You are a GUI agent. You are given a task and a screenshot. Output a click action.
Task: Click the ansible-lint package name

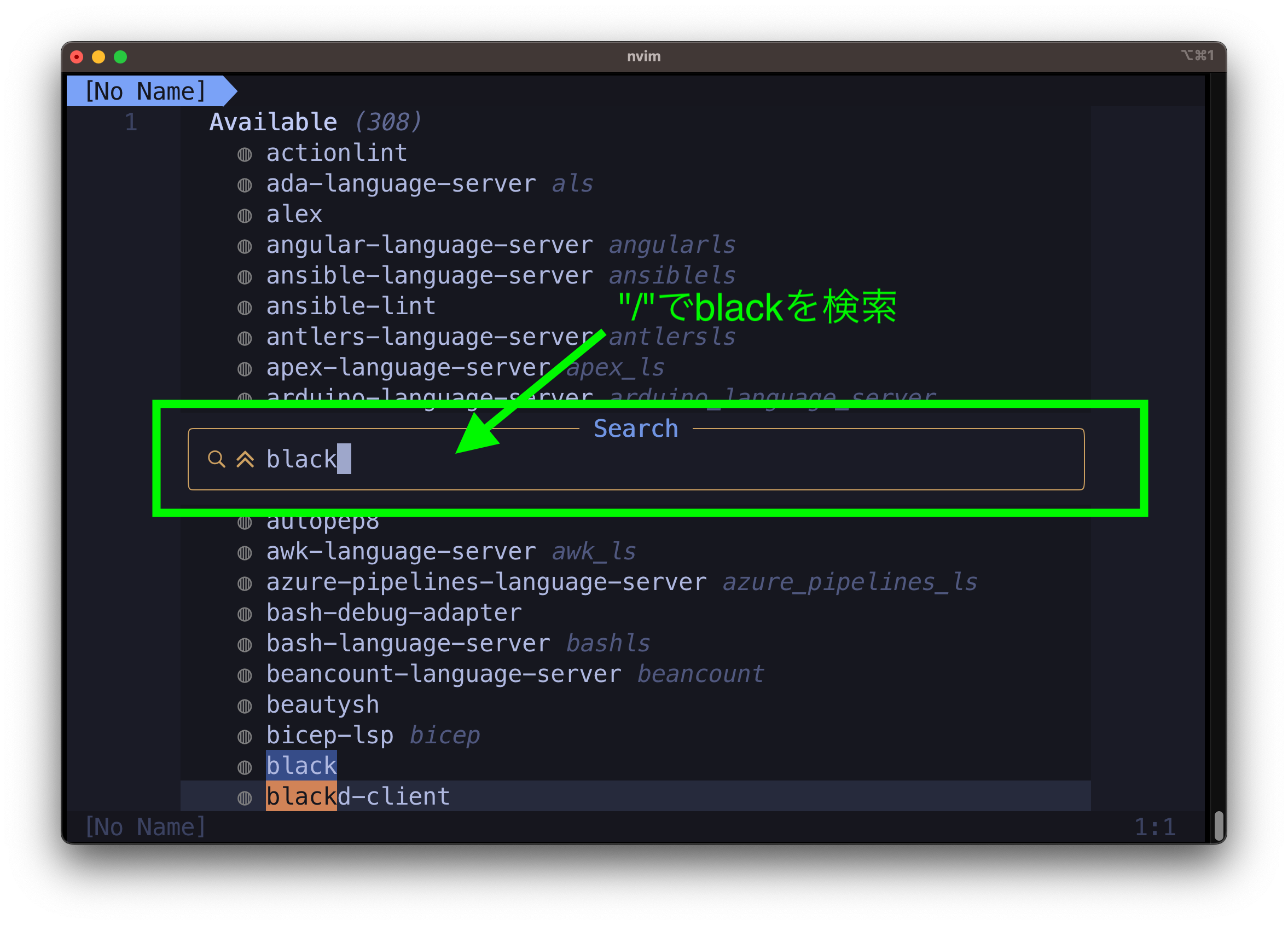351,307
